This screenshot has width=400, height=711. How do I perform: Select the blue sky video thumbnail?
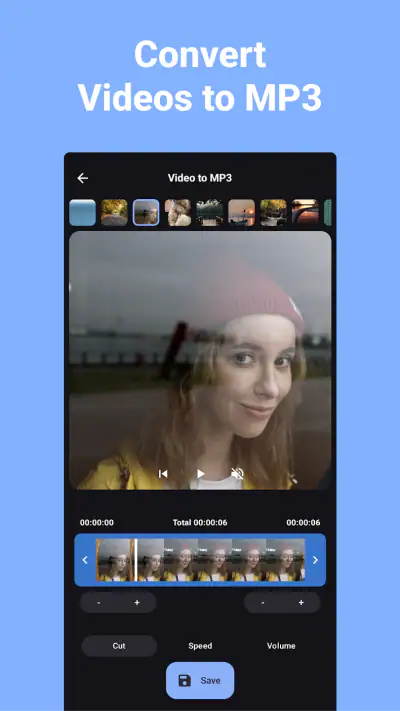point(83,212)
